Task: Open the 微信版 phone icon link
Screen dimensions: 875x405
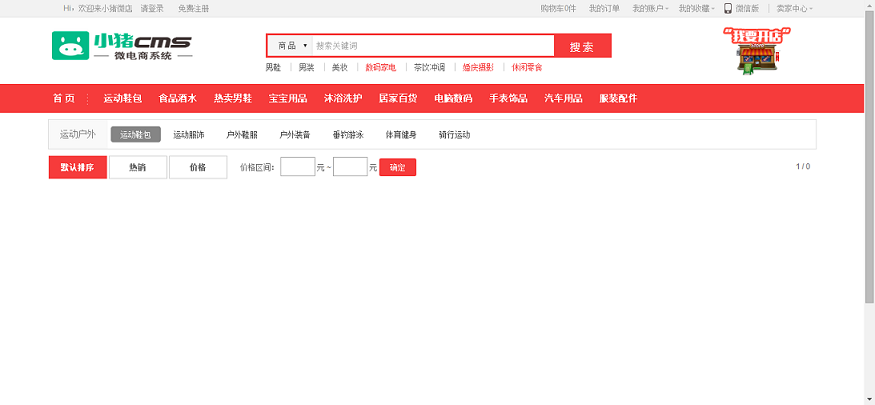Action: [741, 8]
